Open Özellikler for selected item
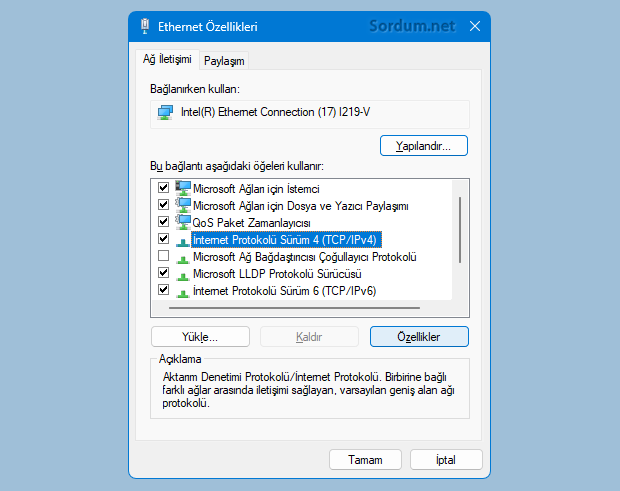 pos(419,337)
